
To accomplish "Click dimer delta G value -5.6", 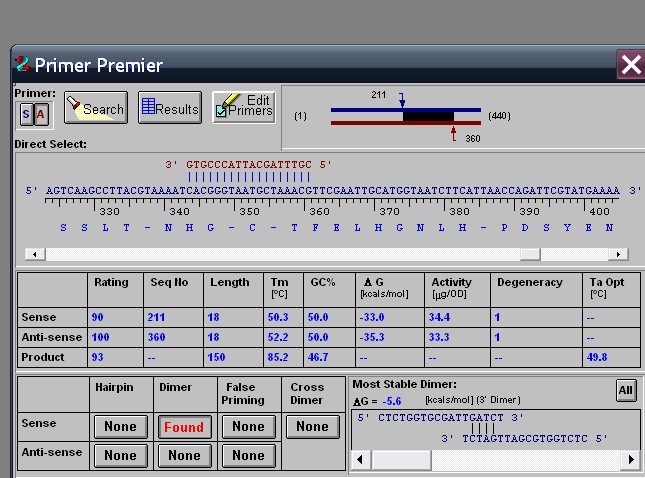I will pos(392,401).
